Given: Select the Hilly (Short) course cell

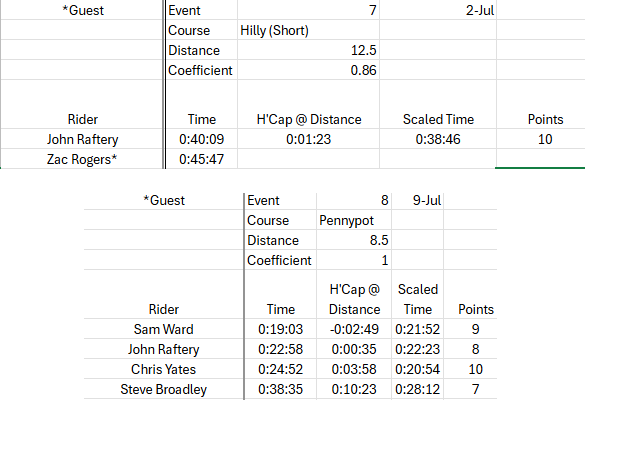Looking at the screenshot, I should pos(308,30).
